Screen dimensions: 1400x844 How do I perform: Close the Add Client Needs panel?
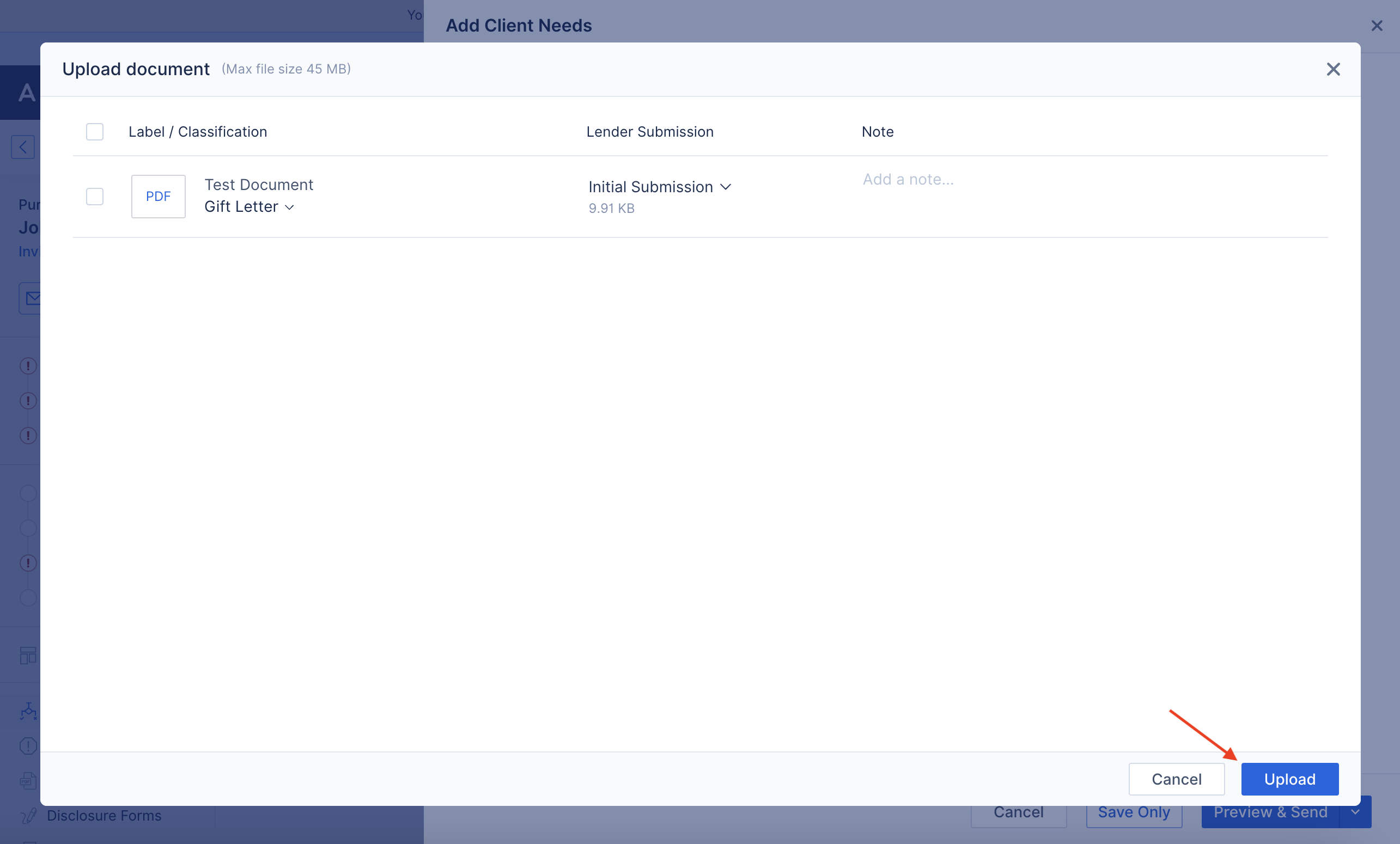click(1376, 26)
